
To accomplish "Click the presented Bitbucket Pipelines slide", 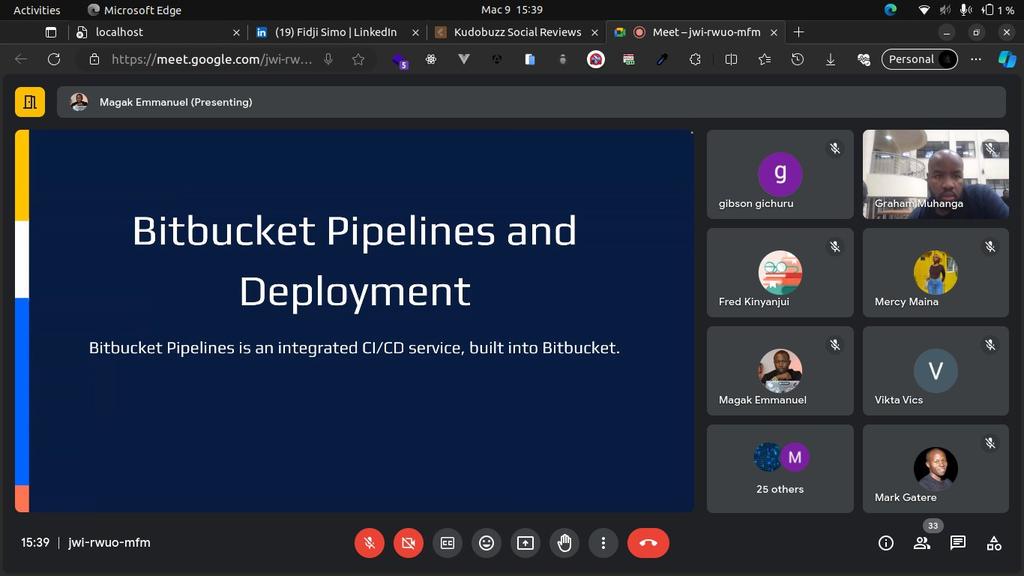I will pyautogui.click(x=355, y=321).
